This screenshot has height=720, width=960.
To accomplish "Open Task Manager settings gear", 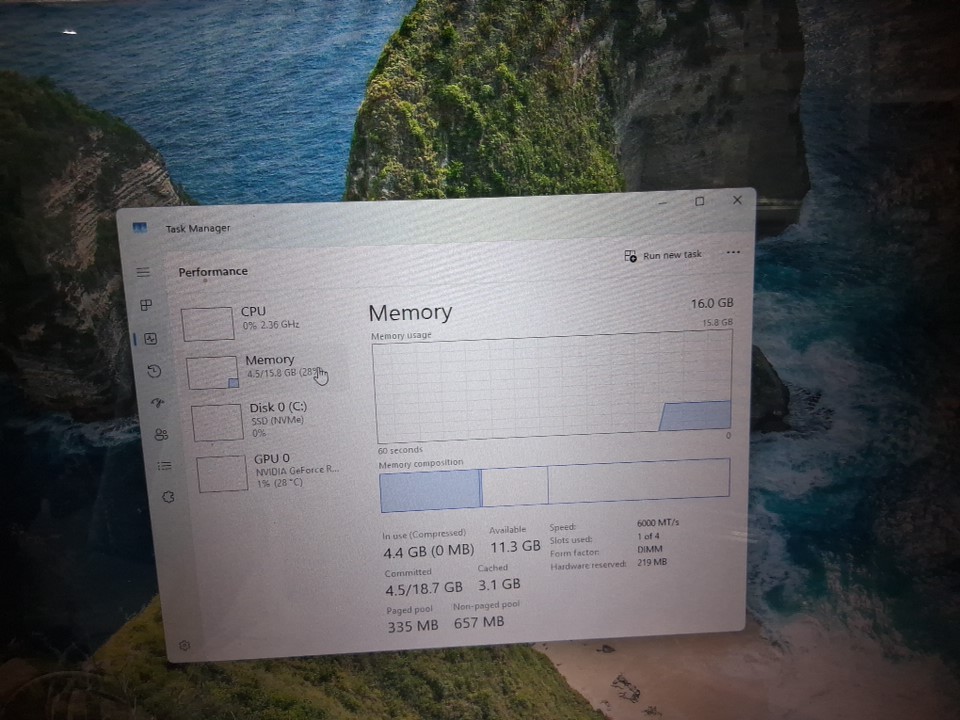I will point(184,646).
